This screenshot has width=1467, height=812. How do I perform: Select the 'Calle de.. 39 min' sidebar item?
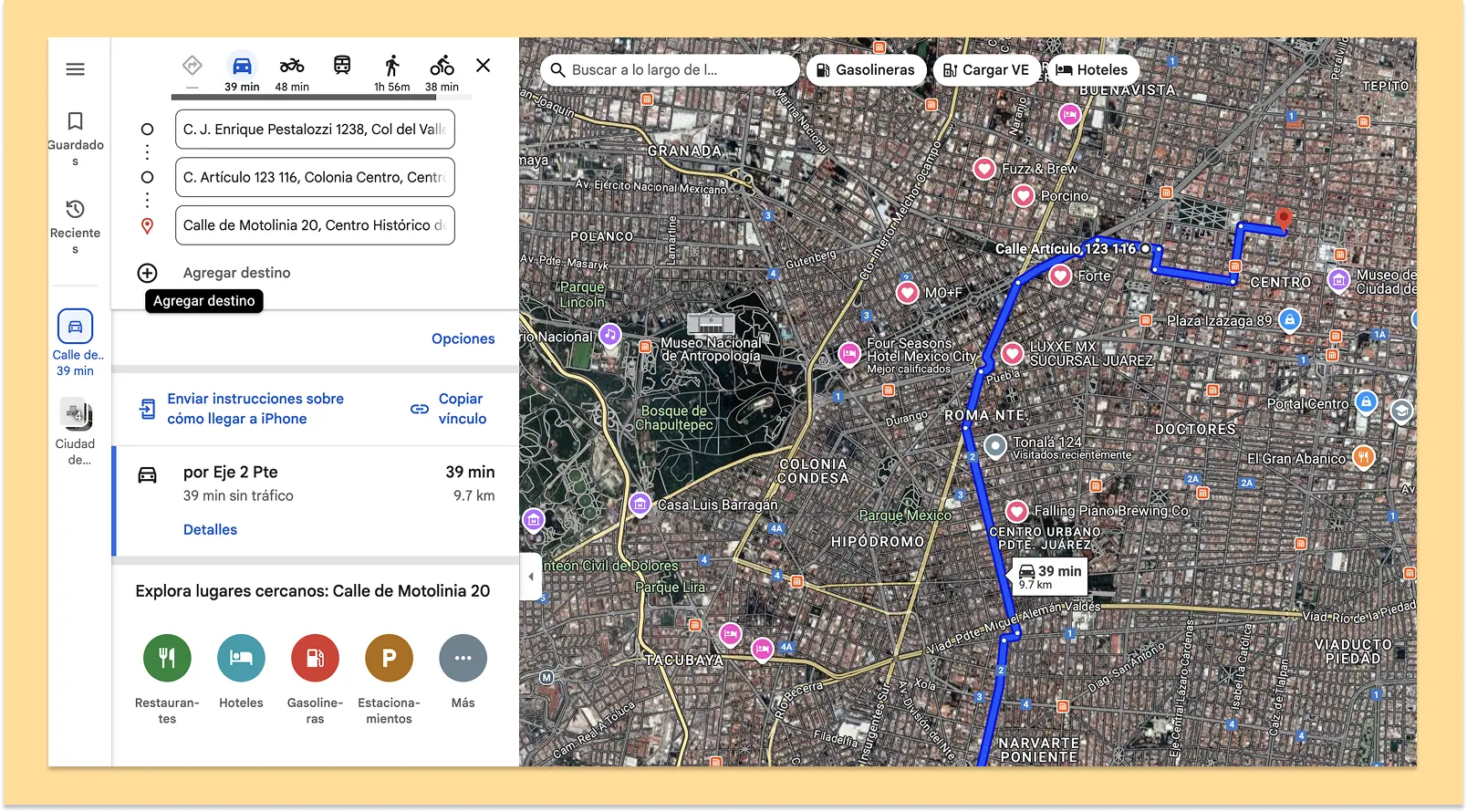(x=76, y=343)
